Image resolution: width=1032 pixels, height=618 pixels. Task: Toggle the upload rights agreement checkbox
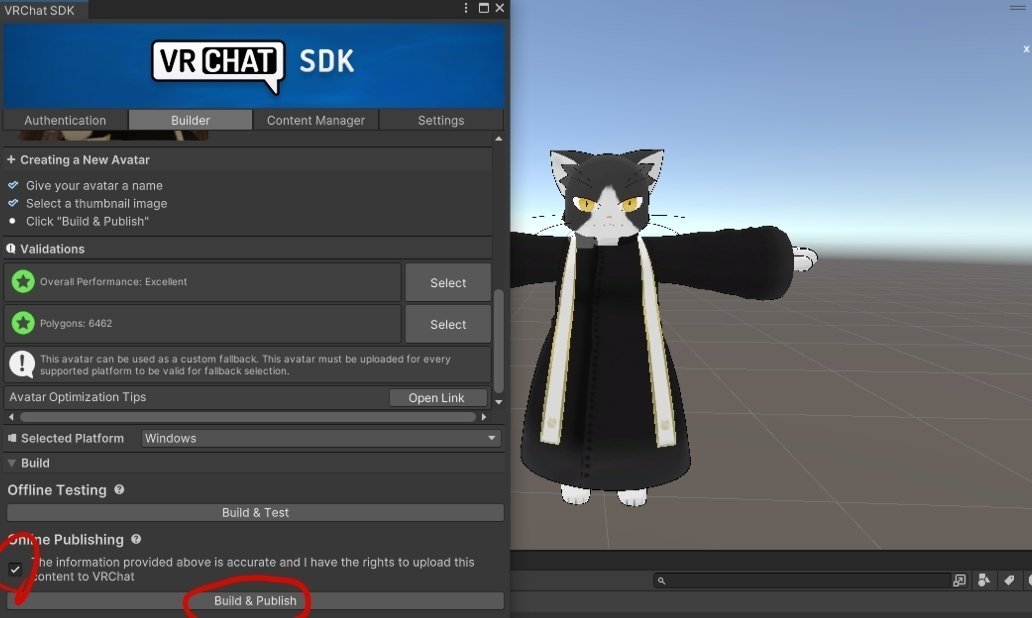15,569
